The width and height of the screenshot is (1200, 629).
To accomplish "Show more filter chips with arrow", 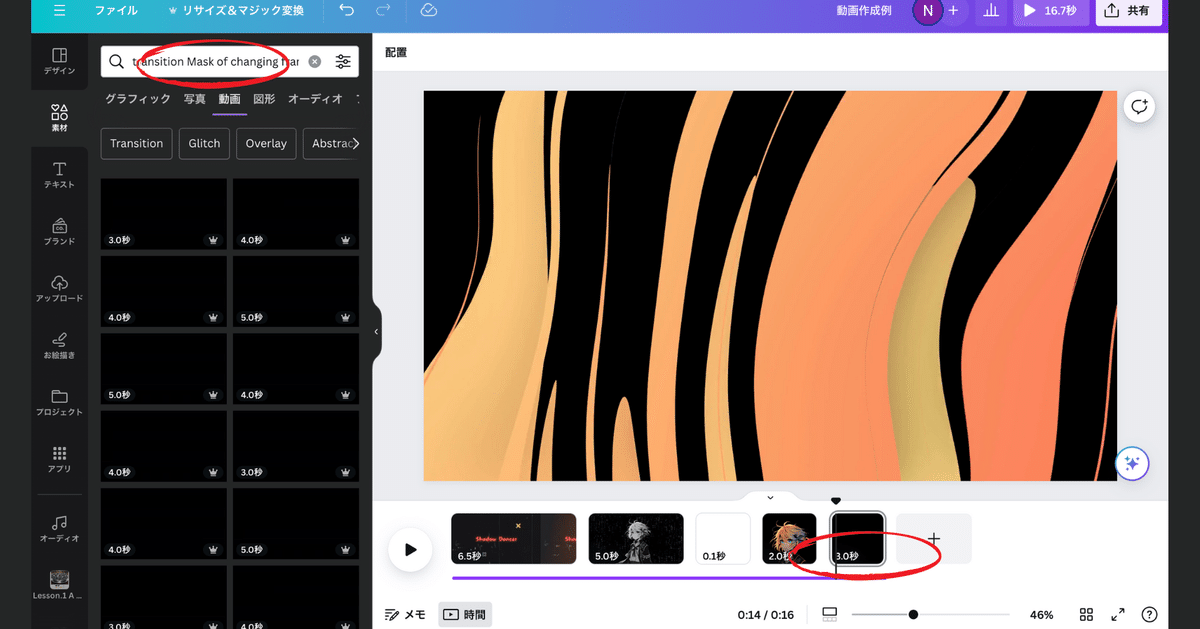I will tap(355, 143).
